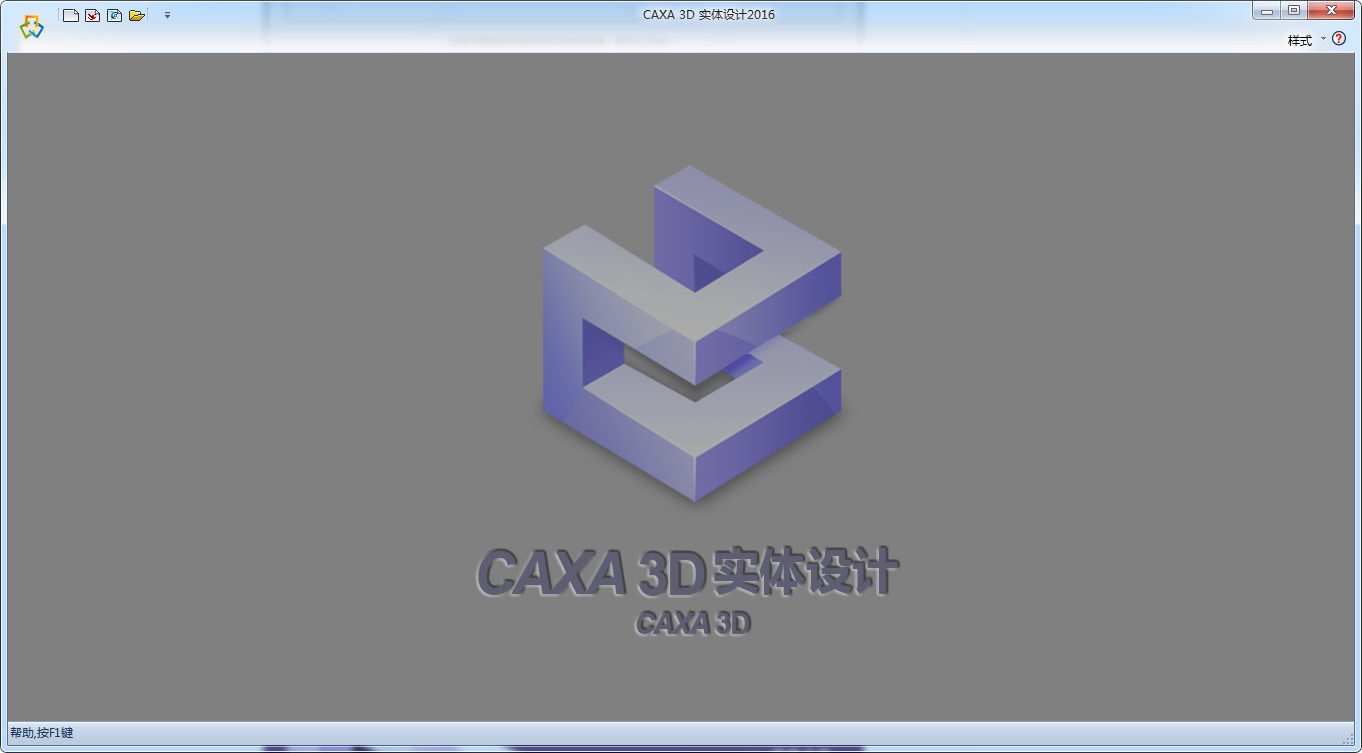The width and height of the screenshot is (1362, 753).
Task: Click the yellow open folder icon
Action: tap(137, 15)
